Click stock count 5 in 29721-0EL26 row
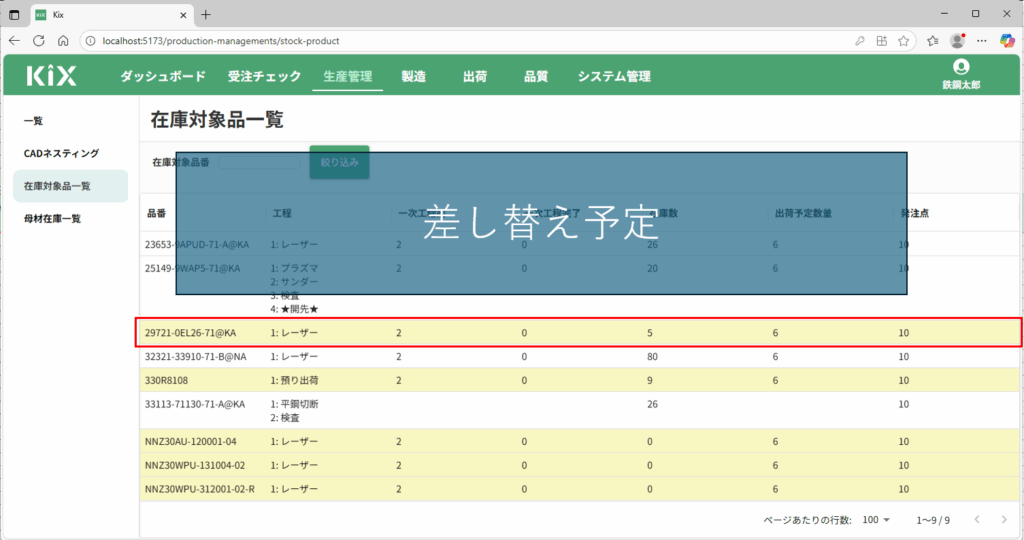The image size is (1024, 540). click(x=650, y=333)
